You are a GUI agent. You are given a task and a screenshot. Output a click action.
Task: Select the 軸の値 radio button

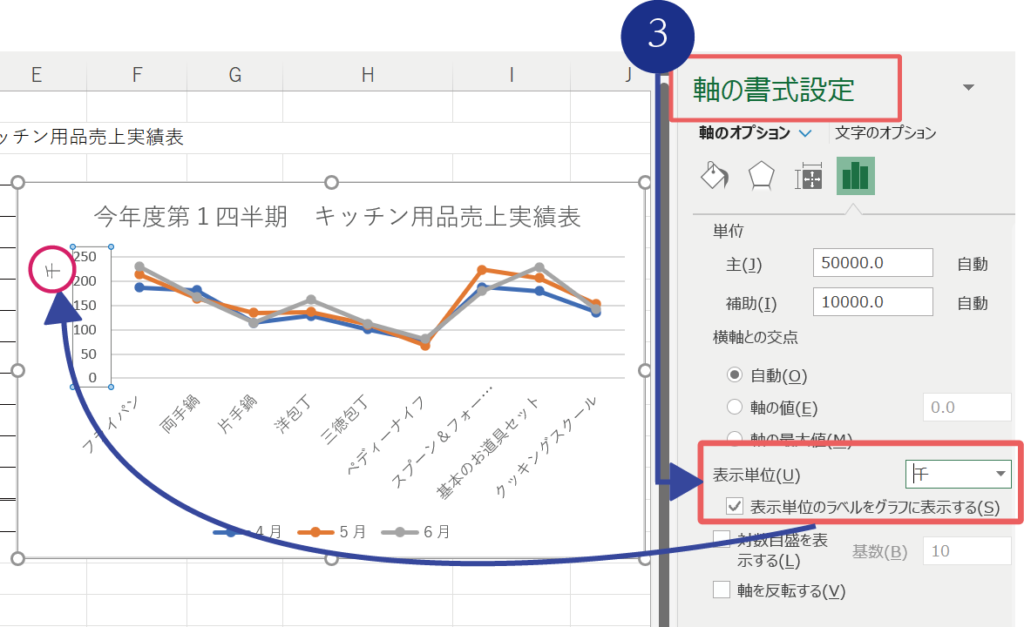pyautogui.click(x=736, y=407)
